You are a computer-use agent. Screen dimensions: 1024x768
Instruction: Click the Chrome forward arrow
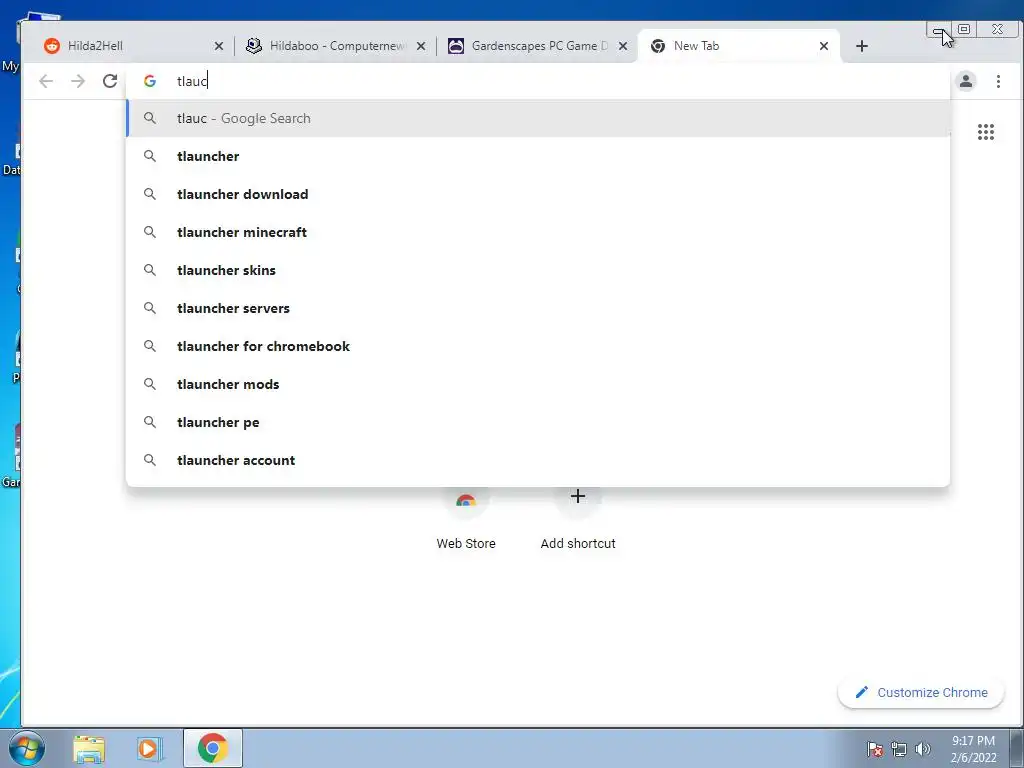click(x=78, y=81)
